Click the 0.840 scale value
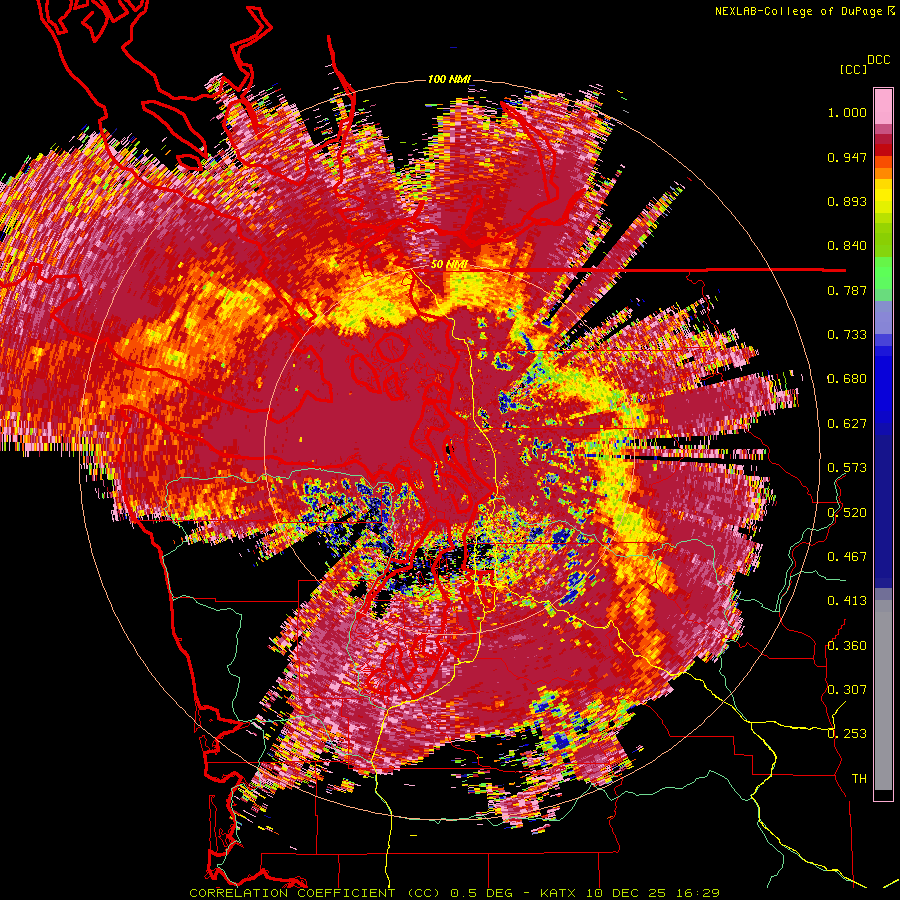The width and height of the screenshot is (900, 900). [847, 246]
